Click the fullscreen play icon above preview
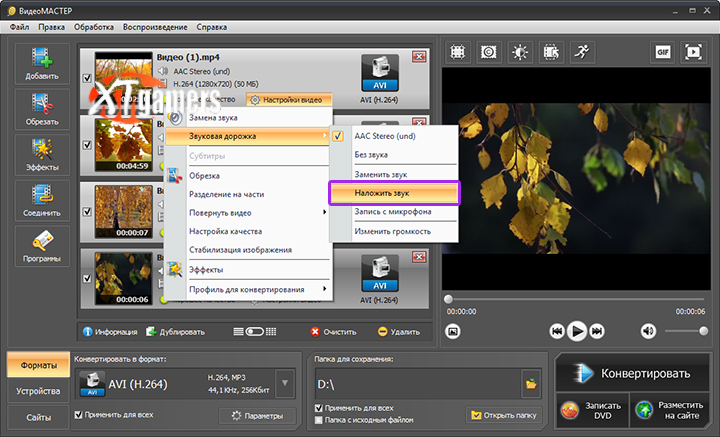720x437 pixels. 693,52
